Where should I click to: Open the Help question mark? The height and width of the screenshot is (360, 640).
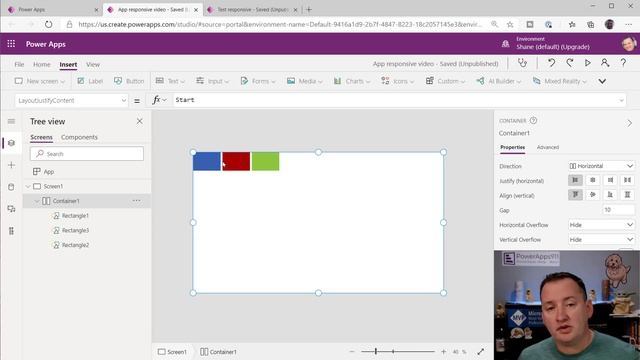point(623,63)
